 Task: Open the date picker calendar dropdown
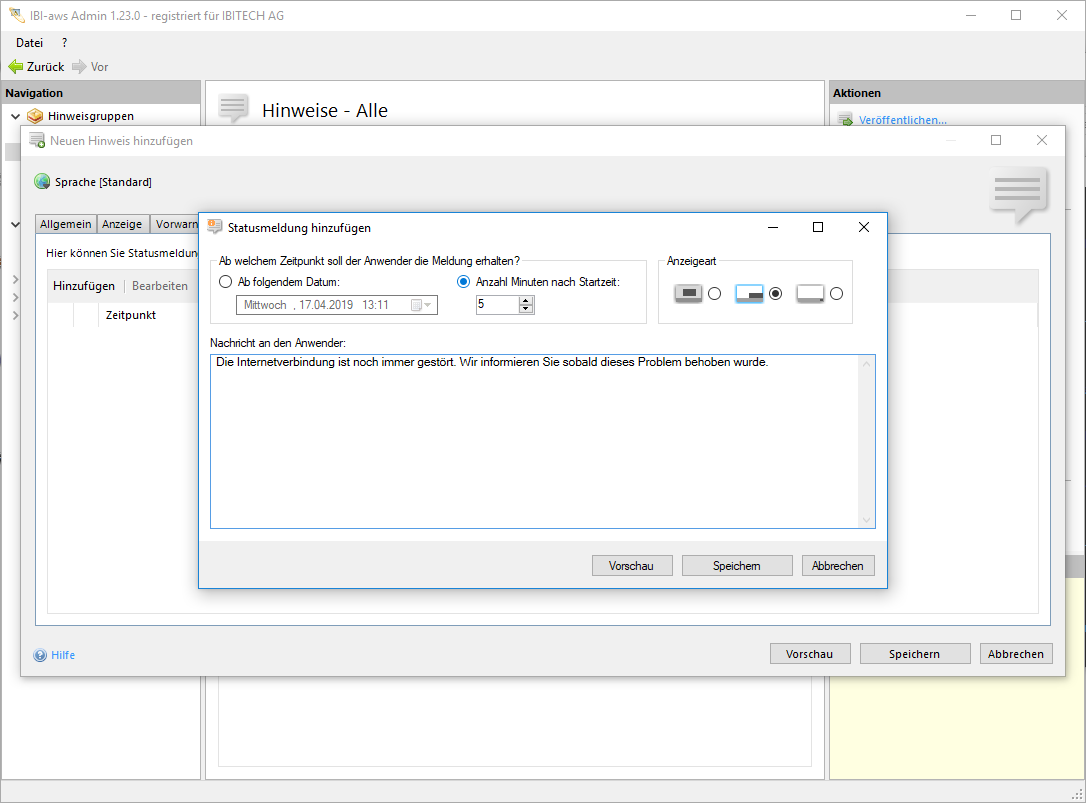point(422,305)
